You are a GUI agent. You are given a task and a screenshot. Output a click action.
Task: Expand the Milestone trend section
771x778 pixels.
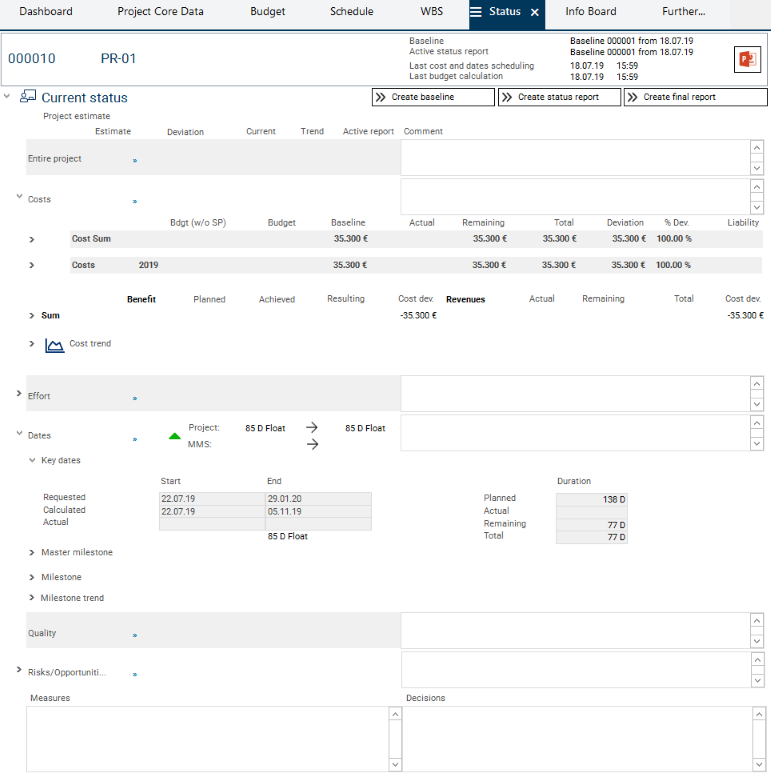[x=31, y=598]
